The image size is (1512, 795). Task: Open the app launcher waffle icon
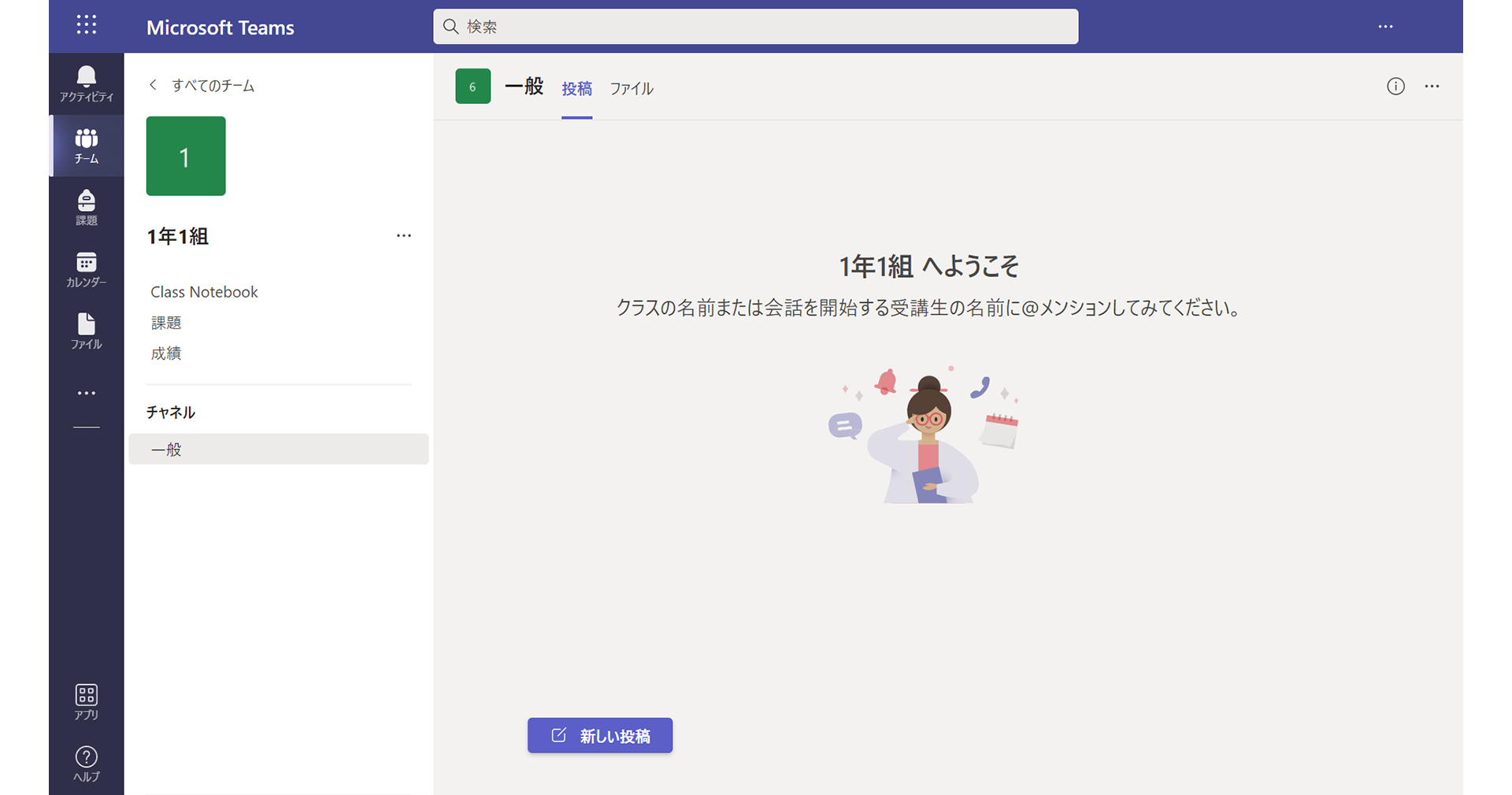pos(87,25)
